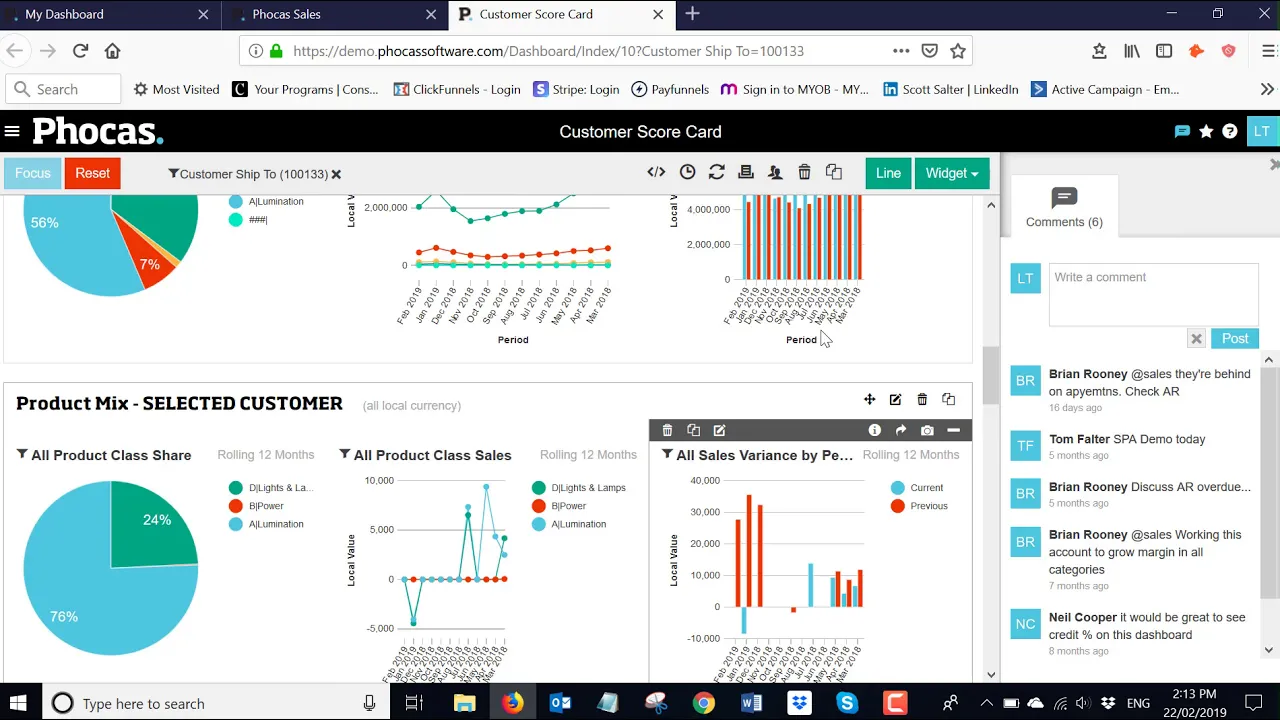The height and width of the screenshot is (720, 1280).
Task: Click the Post comment button
Action: [x=1234, y=338]
